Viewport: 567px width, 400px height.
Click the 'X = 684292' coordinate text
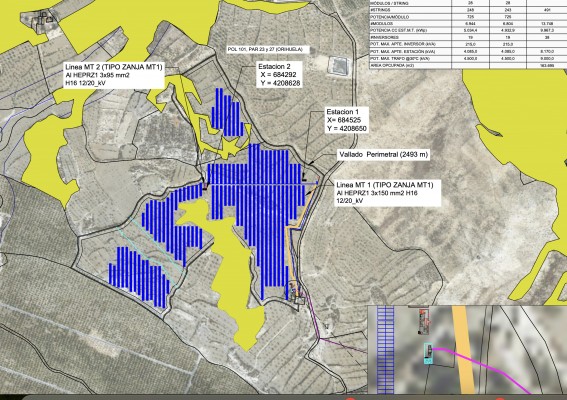(x=278, y=75)
